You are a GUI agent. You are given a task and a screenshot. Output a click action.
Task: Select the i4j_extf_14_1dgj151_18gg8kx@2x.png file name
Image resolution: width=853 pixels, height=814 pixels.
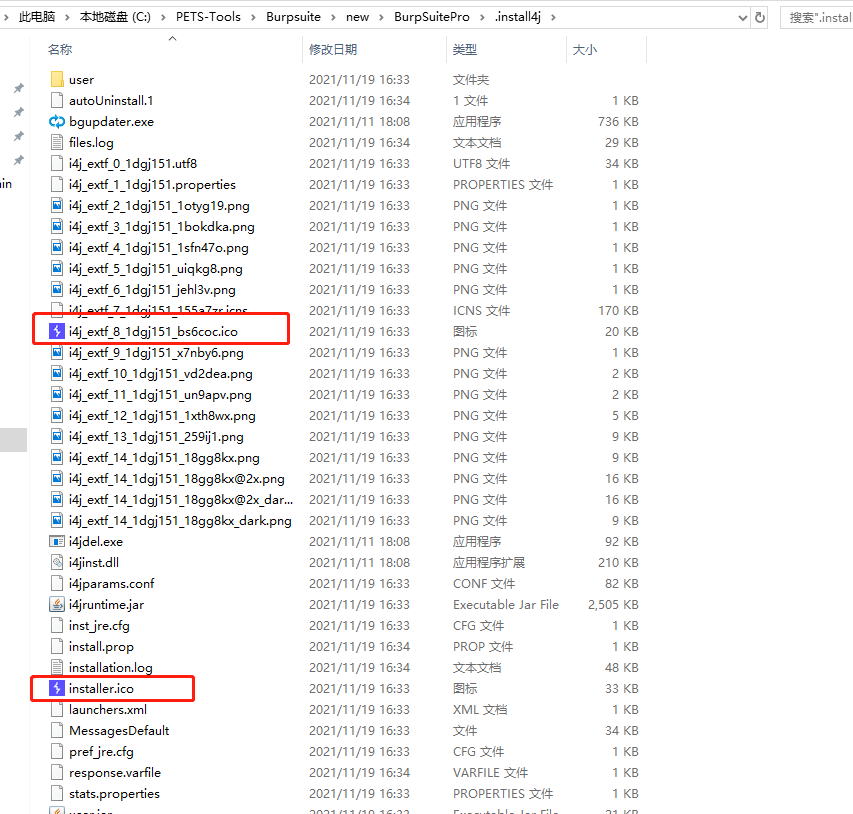177,479
